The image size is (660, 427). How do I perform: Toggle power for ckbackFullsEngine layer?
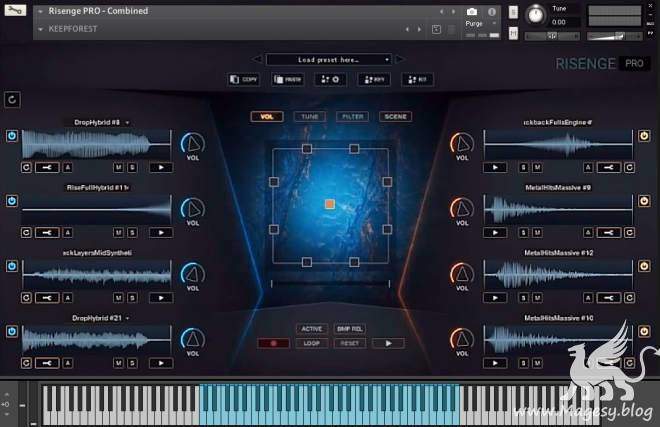644,136
